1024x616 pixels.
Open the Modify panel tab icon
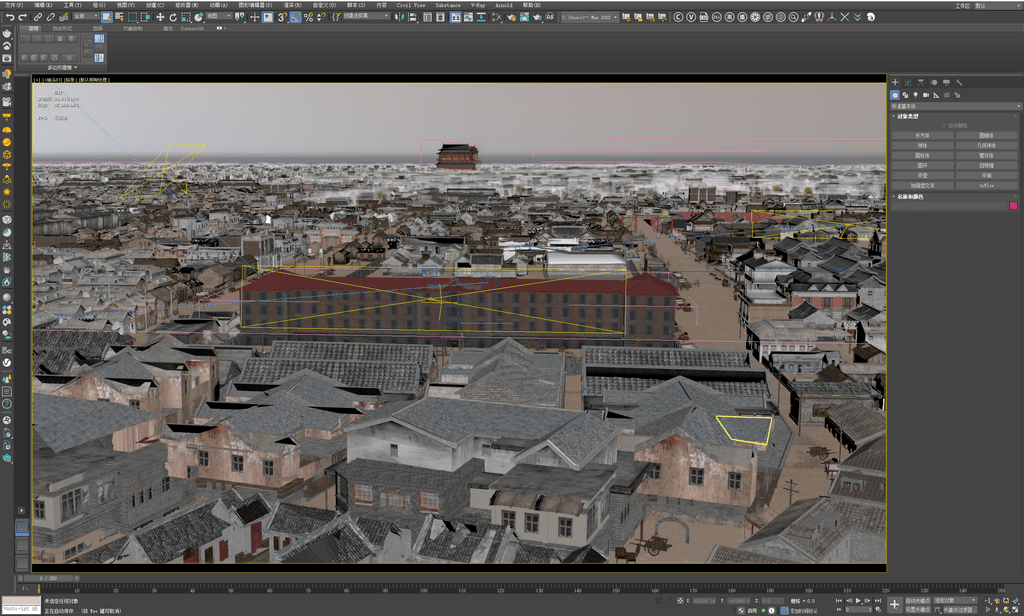click(x=908, y=83)
